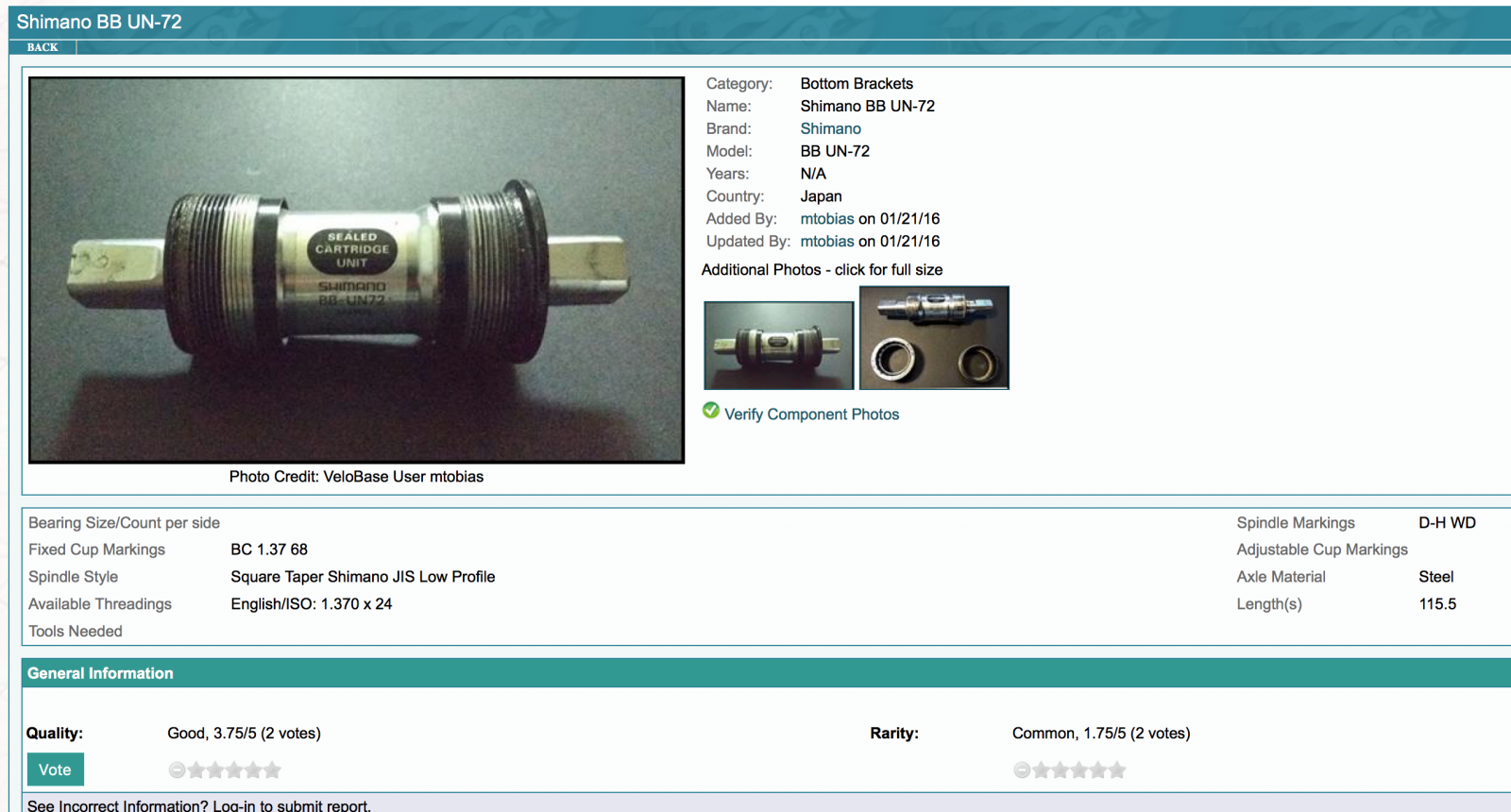The width and height of the screenshot is (1511, 812).
Task: Rate Rarity with the fifth star
Action: point(1117,770)
